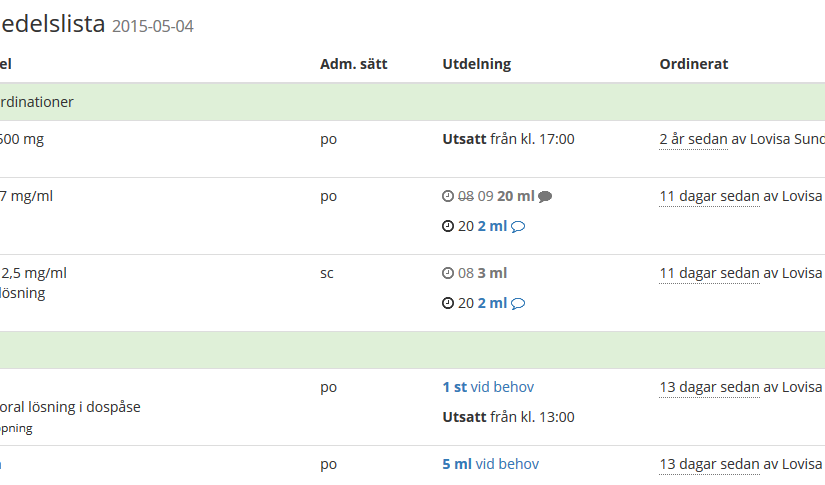Click the black clock icon in the 2,5 mg/ml row
825x485 pixels.
[448, 303]
